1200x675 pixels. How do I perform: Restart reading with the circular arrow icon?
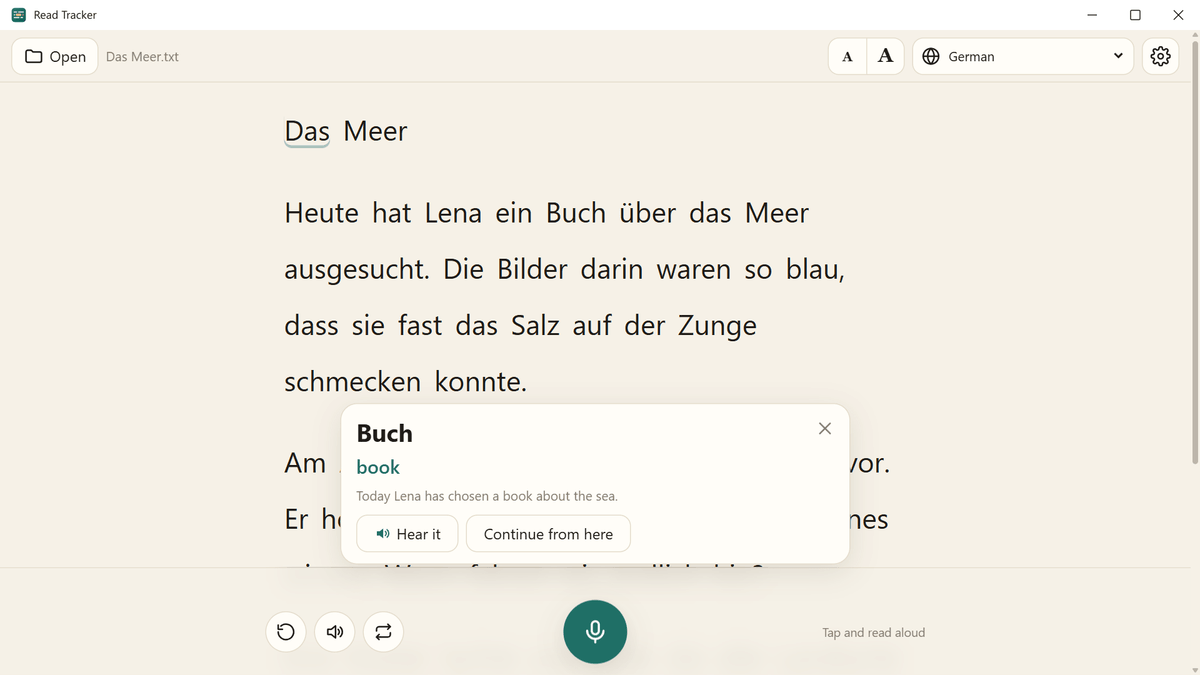[x=286, y=632]
